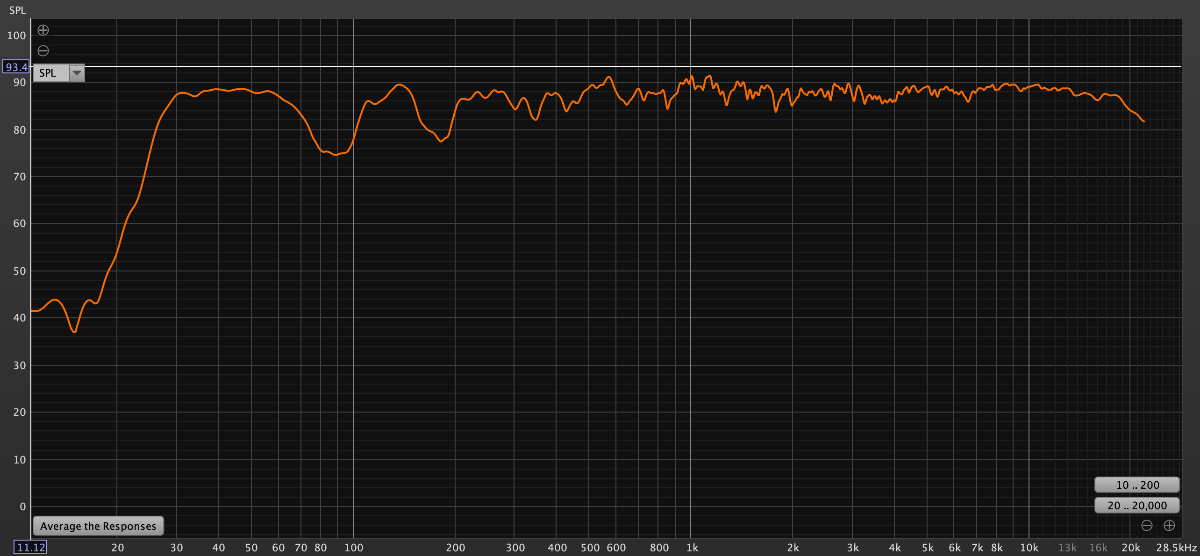Click the 1k label on frequency axis
The height and width of the screenshot is (556, 1200).
(691, 548)
